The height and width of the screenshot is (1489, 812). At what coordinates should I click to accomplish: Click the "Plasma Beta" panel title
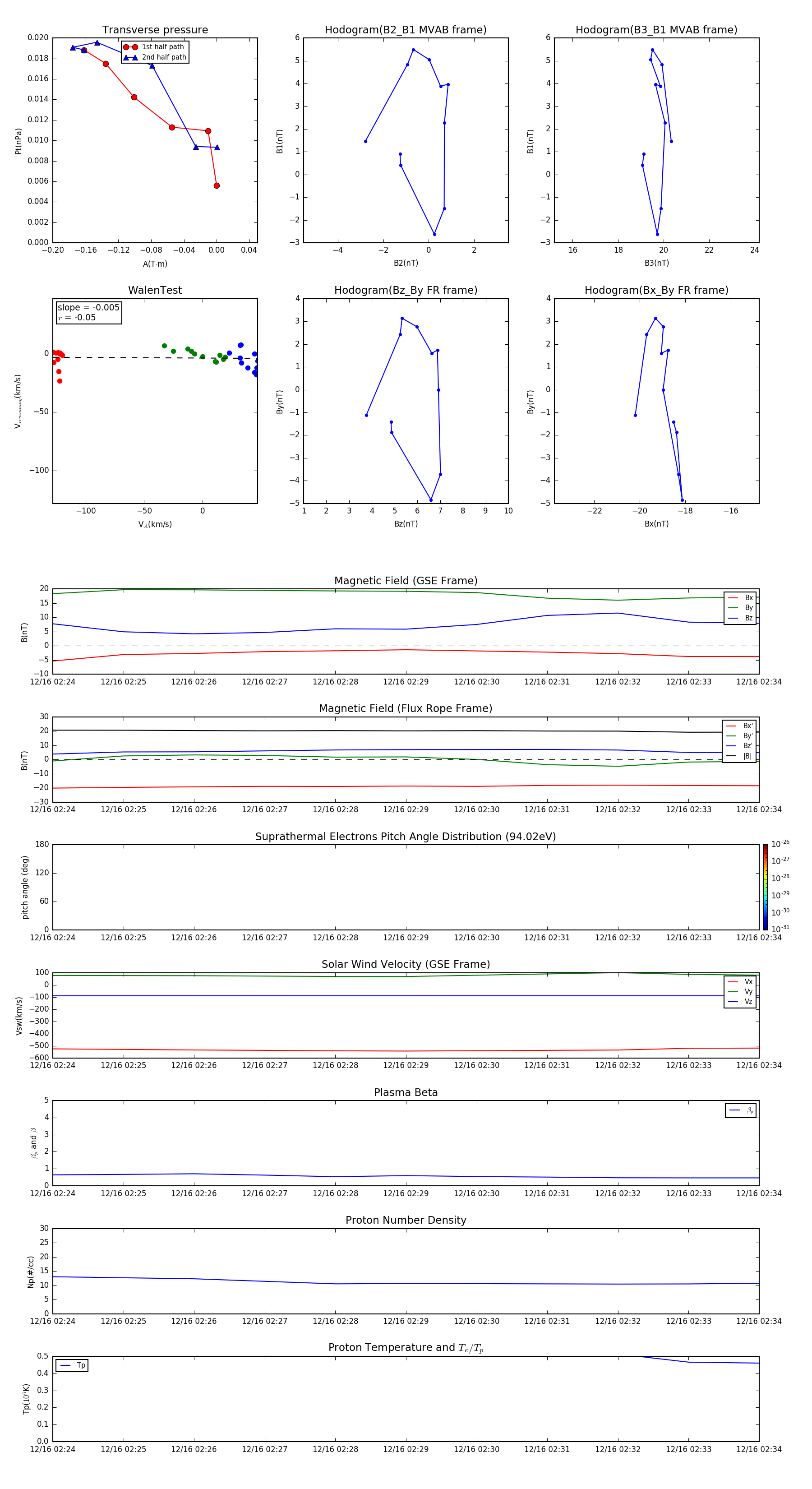pyautogui.click(x=406, y=1093)
